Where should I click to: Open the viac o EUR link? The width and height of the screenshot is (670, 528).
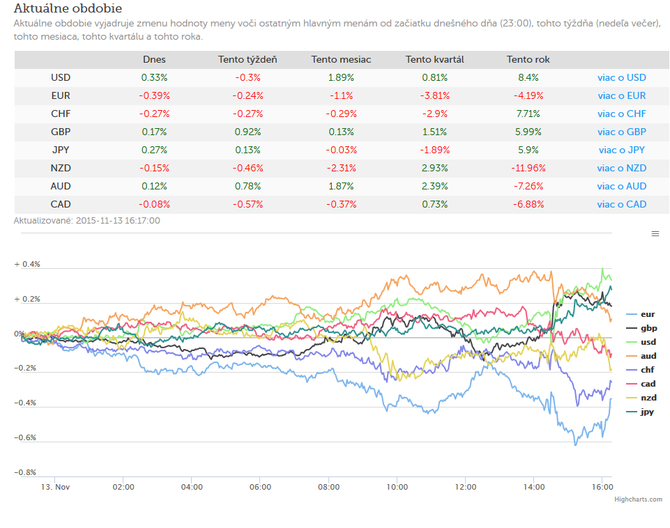pyautogui.click(x=622, y=96)
